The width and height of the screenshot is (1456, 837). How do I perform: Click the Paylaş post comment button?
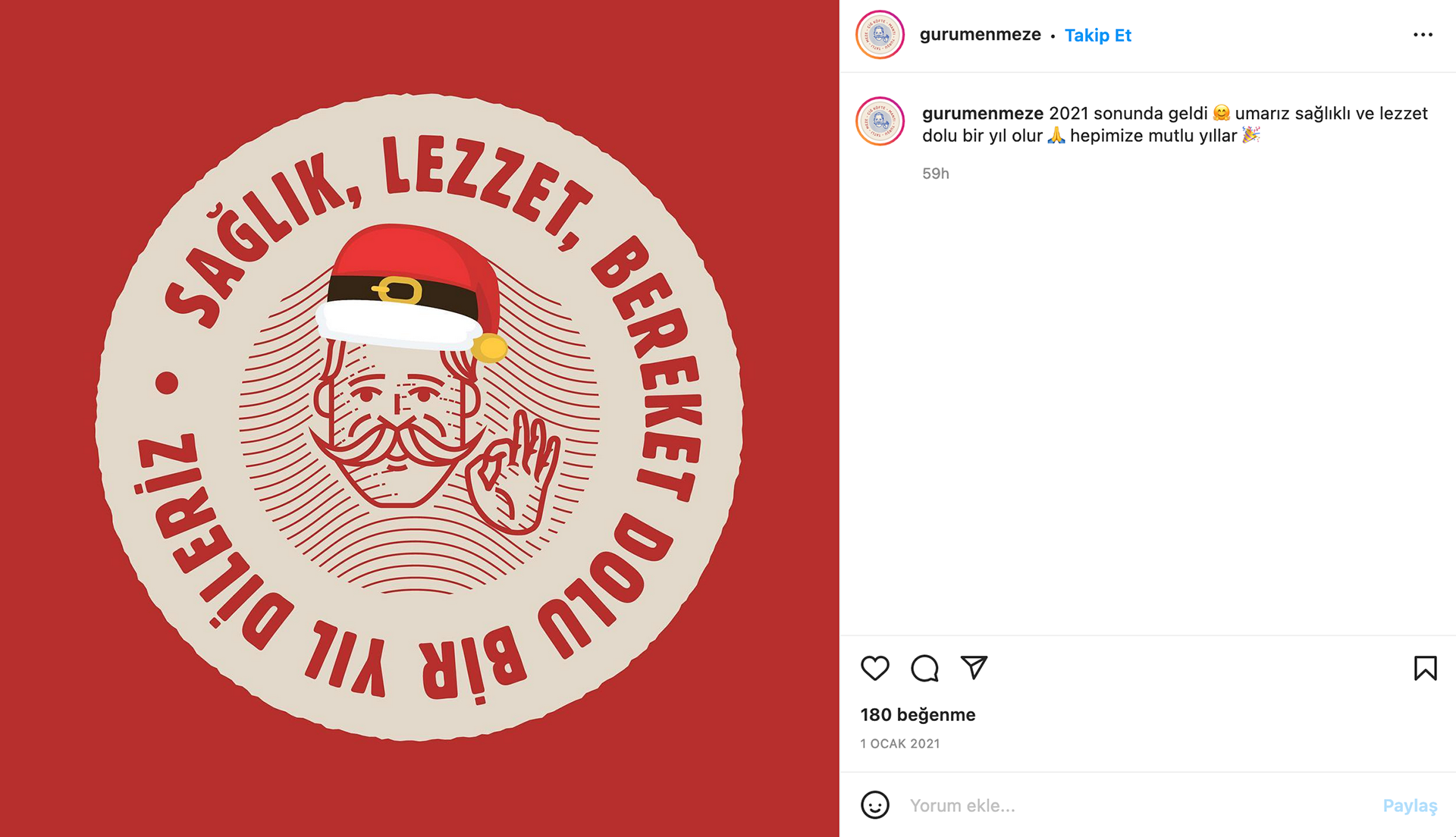[1410, 805]
